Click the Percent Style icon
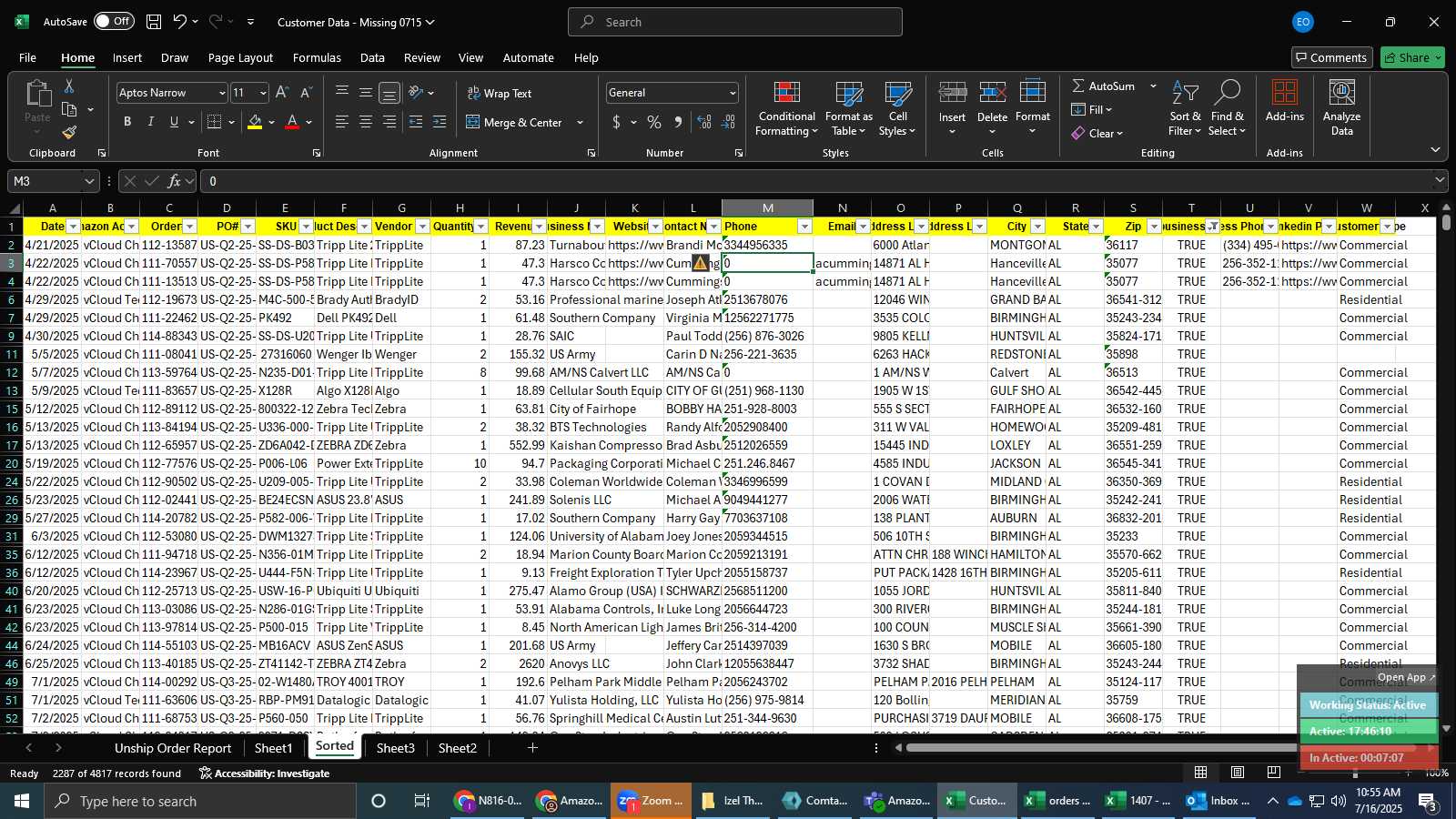The image size is (1456, 819). coord(654,122)
